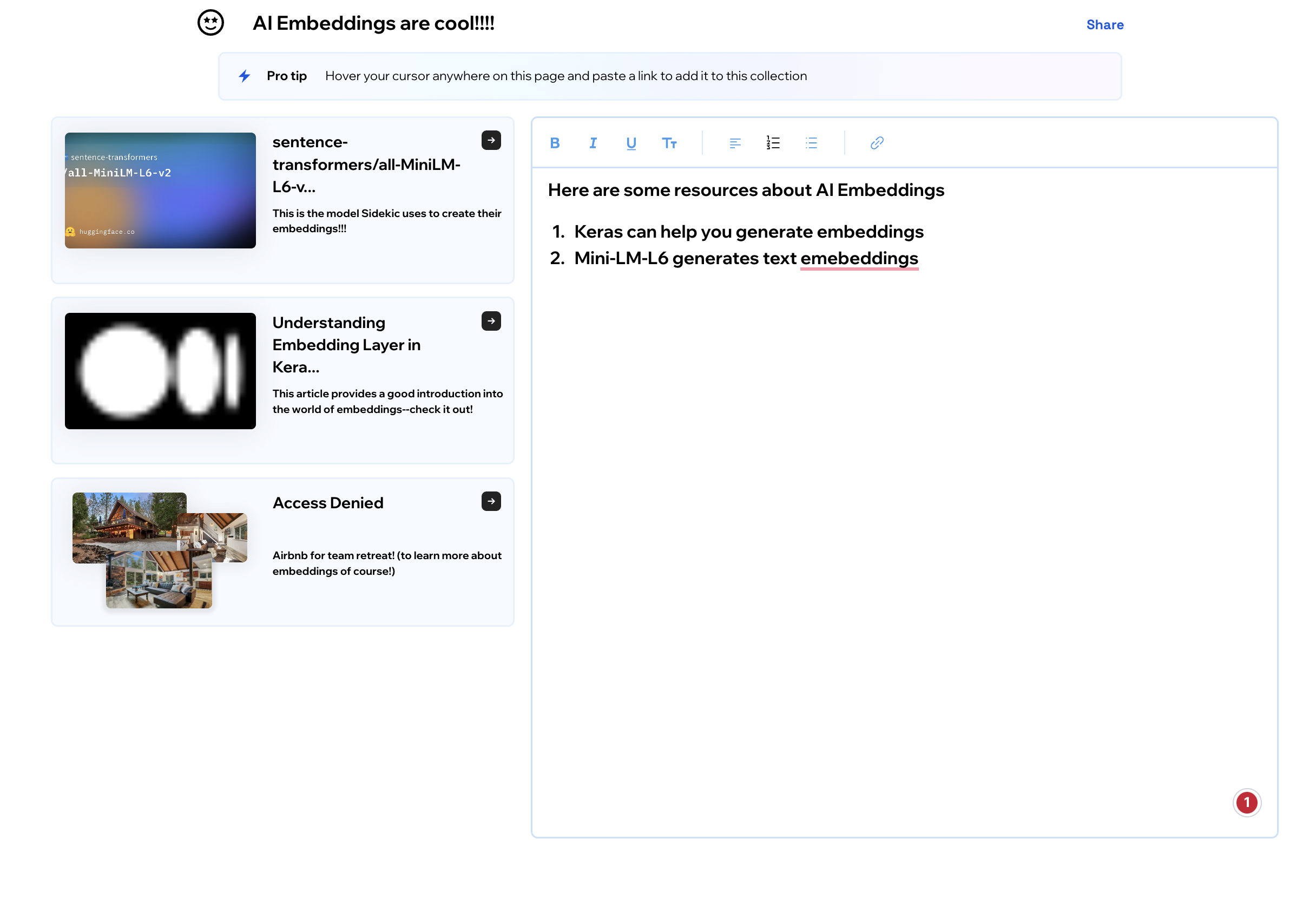The image size is (1316, 918).
Task: Click the Airbnb team retreat description text
Action: [387, 563]
